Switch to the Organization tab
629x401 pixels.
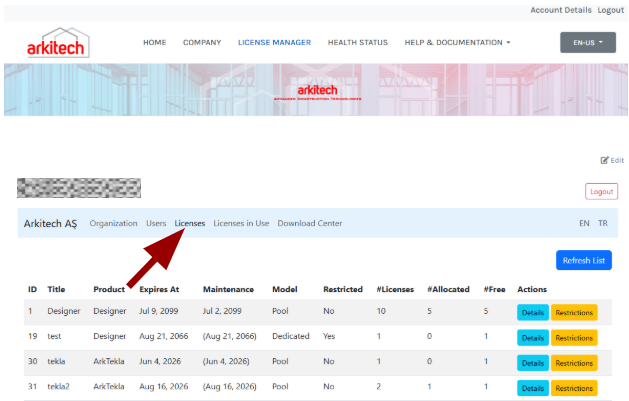(114, 223)
